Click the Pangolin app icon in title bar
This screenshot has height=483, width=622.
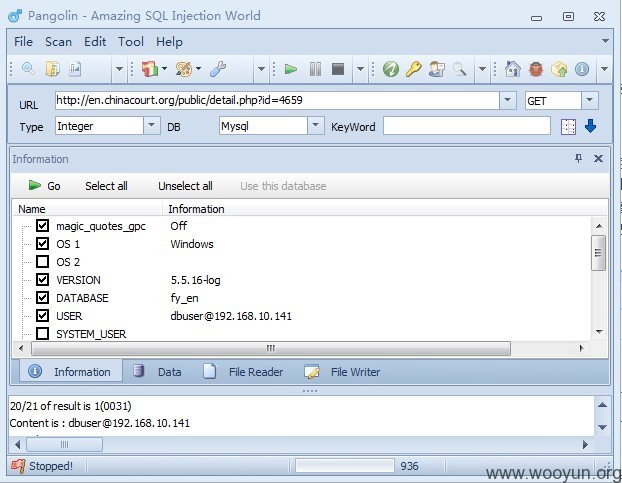click(15, 16)
